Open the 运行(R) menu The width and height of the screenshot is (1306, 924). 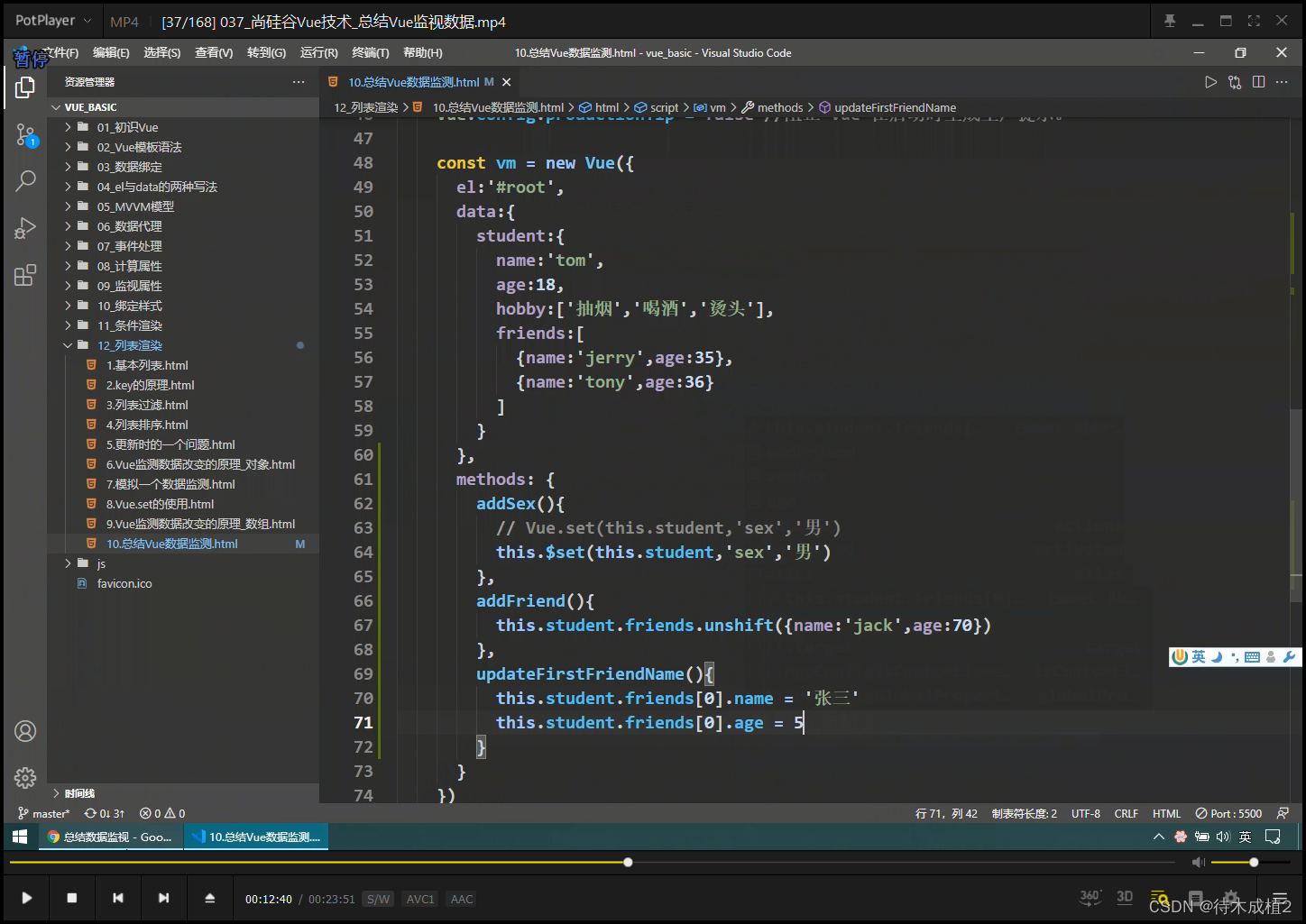[x=319, y=53]
